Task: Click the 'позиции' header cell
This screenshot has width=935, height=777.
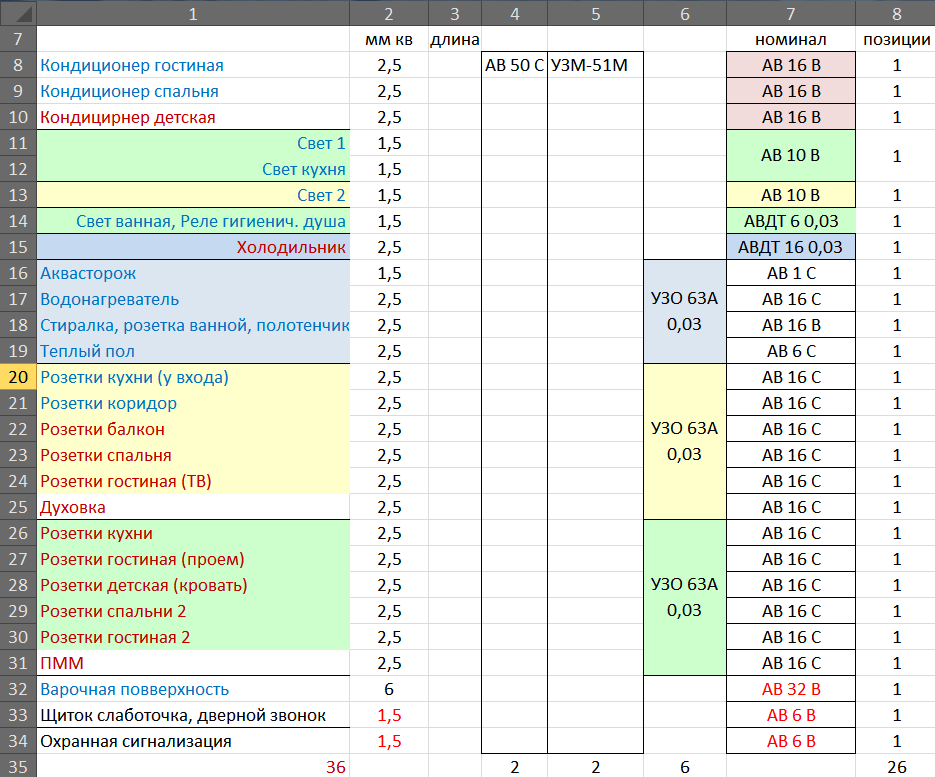Action: coord(896,39)
